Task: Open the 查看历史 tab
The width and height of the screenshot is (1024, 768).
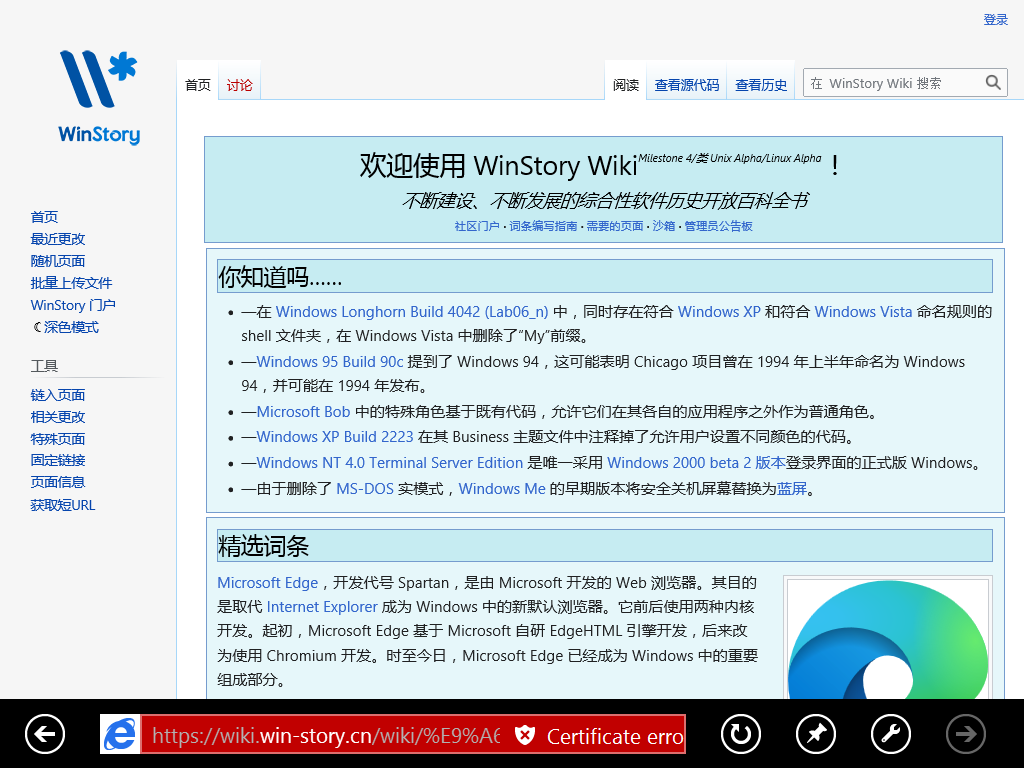Action: [x=761, y=85]
